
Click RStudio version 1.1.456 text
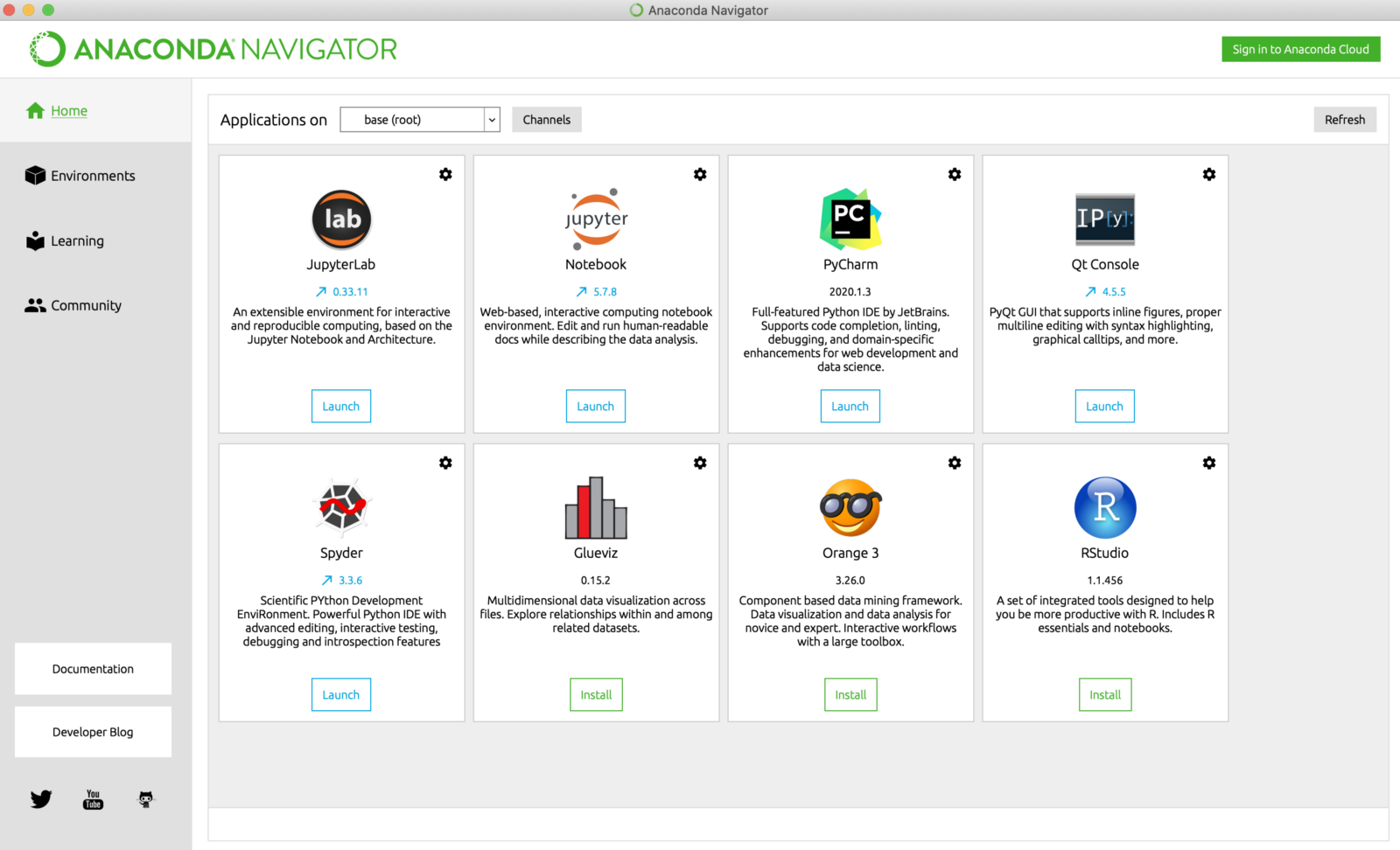coord(1105,581)
